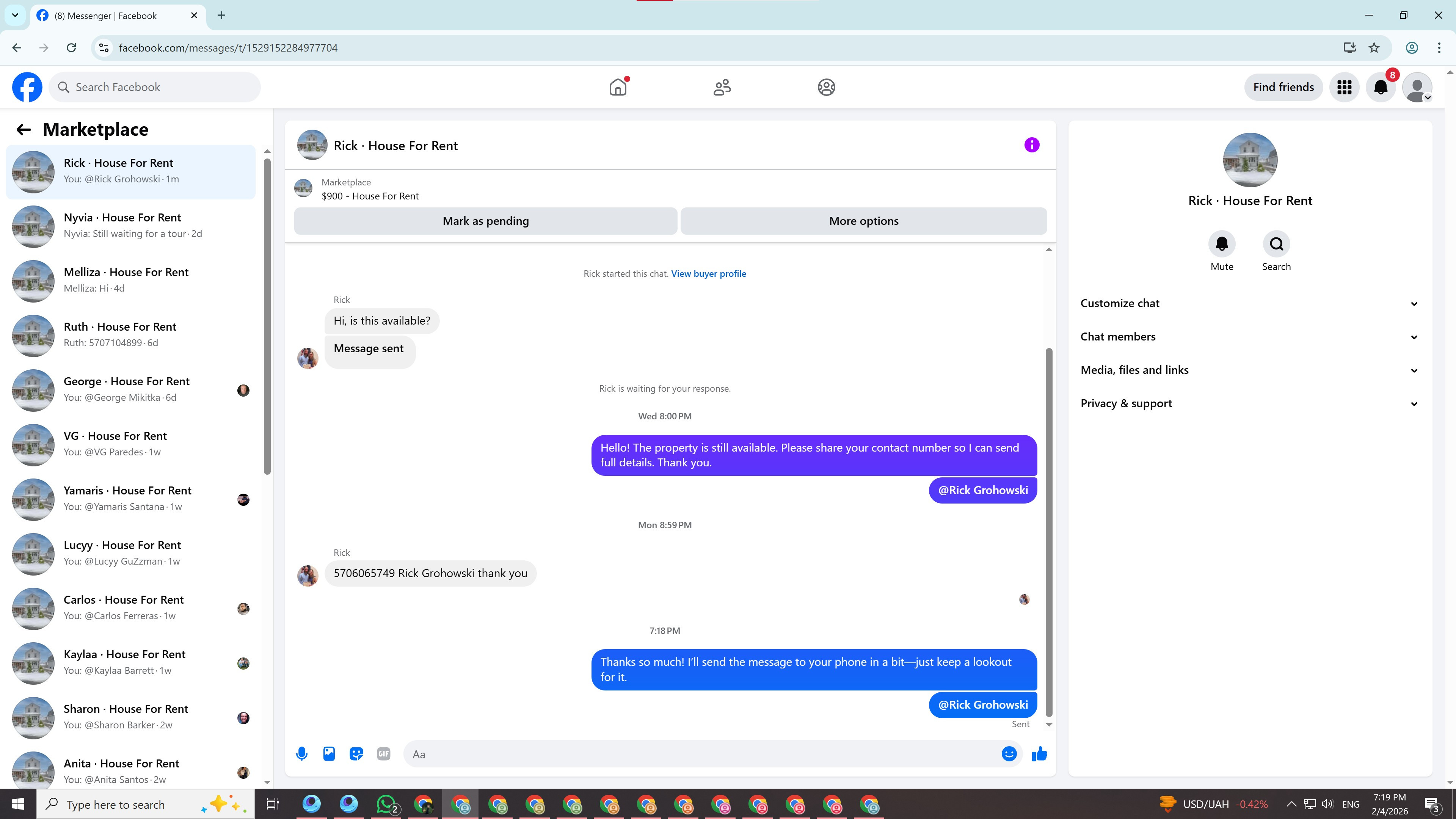
Task: Click Mark as pending button
Action: coord(485,221)
